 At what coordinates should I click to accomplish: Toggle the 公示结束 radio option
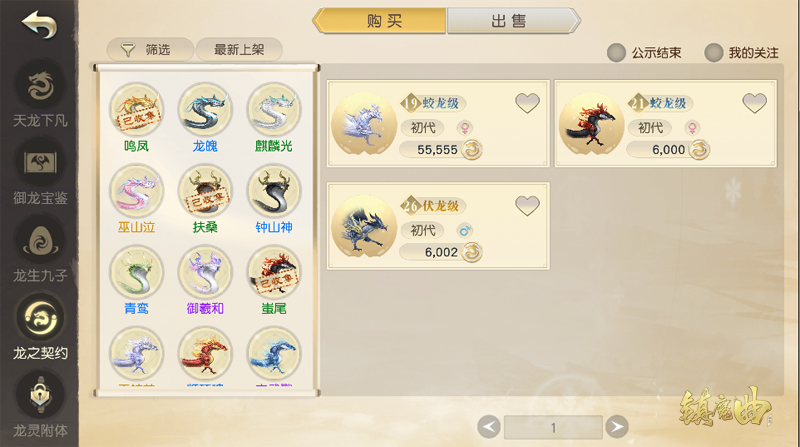tap(616, 53)
